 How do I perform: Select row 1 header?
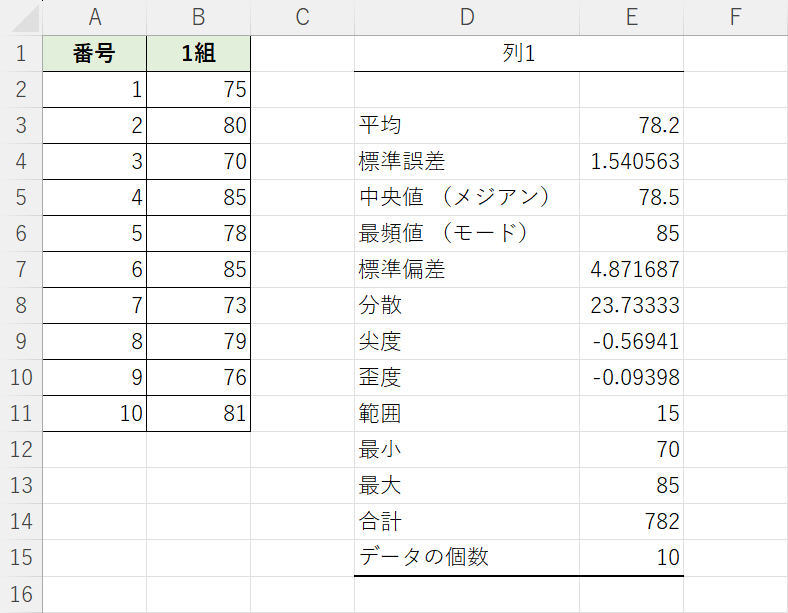click(x=21, y=53)
